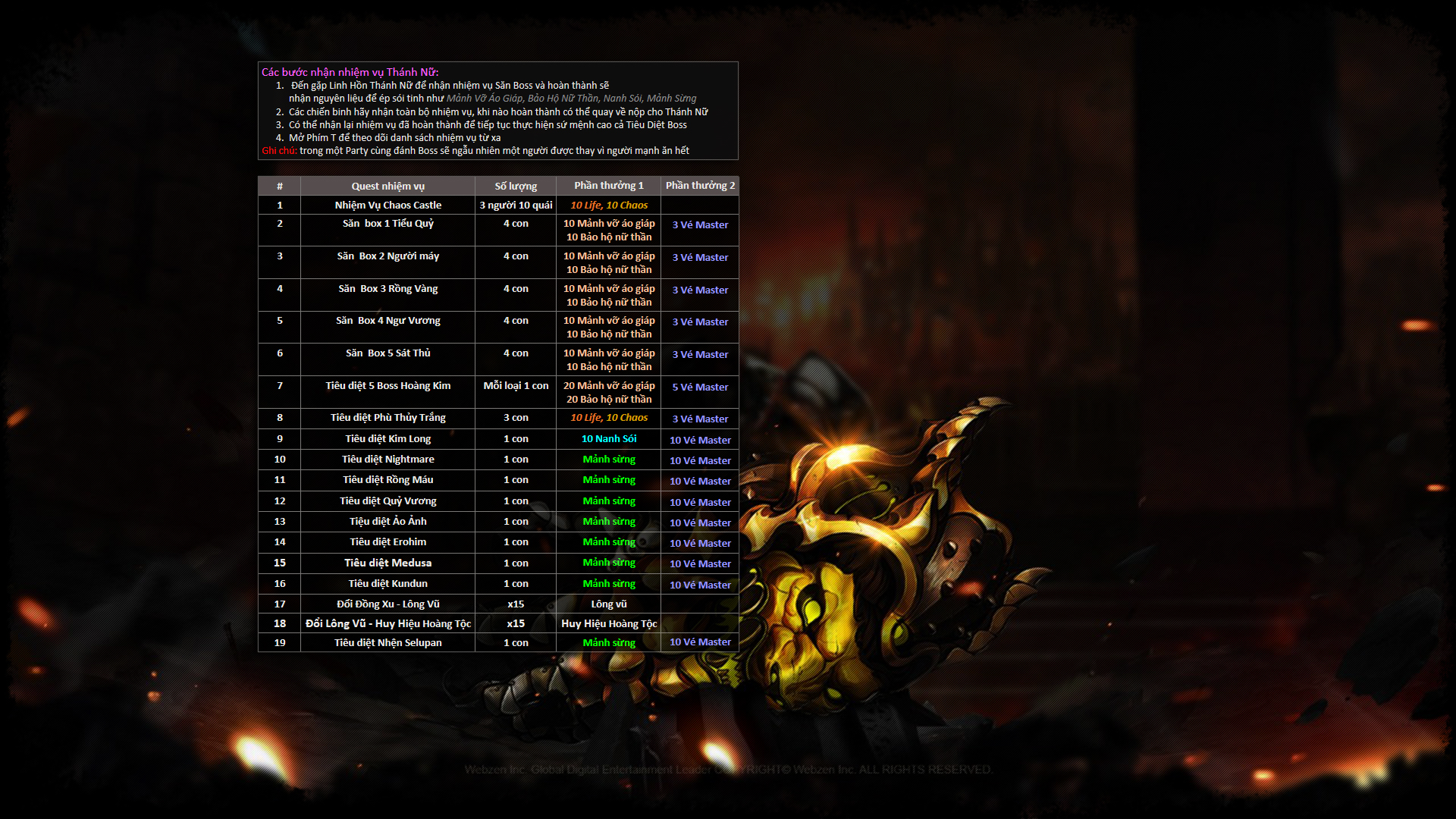Click the '3 người 10 quái' cell
Image resolution: width=1456 pixels, height=819 pixels.
[x=516, y=205]
